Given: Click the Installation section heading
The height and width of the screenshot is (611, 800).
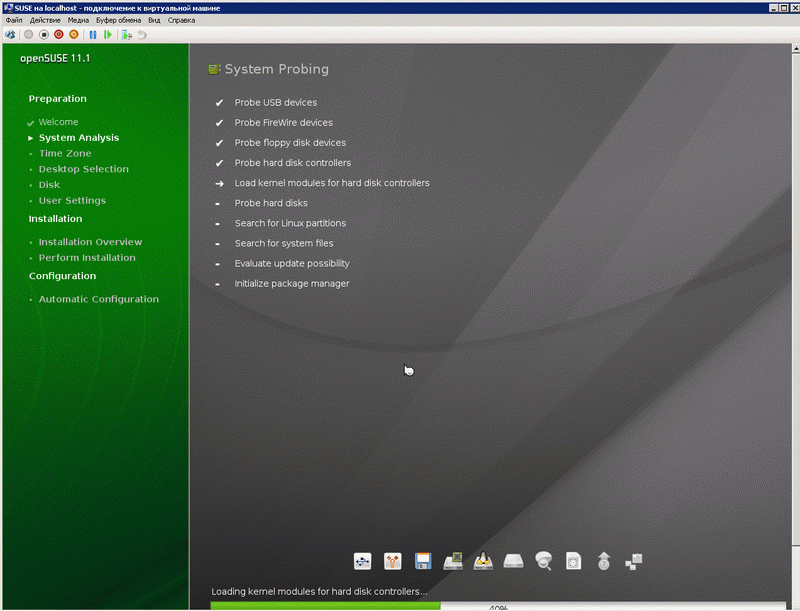Looking at the screenshot, I should tap(55, 219).
